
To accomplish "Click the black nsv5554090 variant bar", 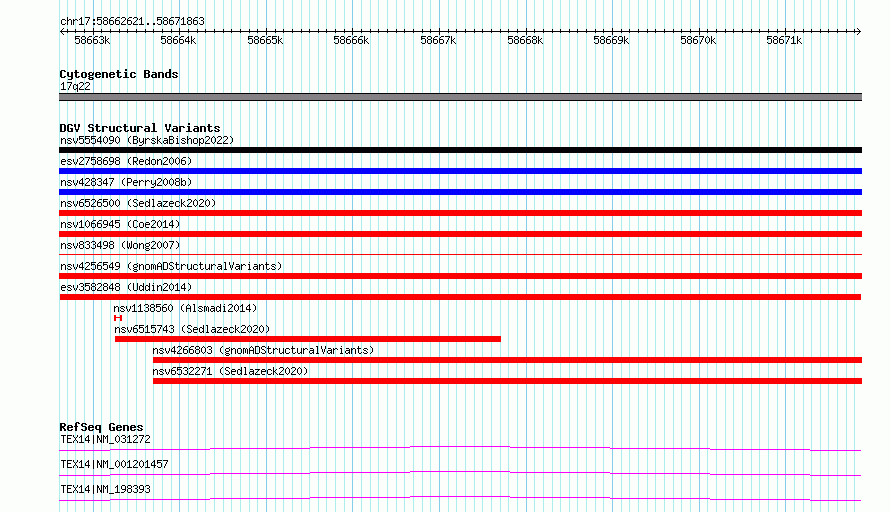I will [x=460, y=150].
